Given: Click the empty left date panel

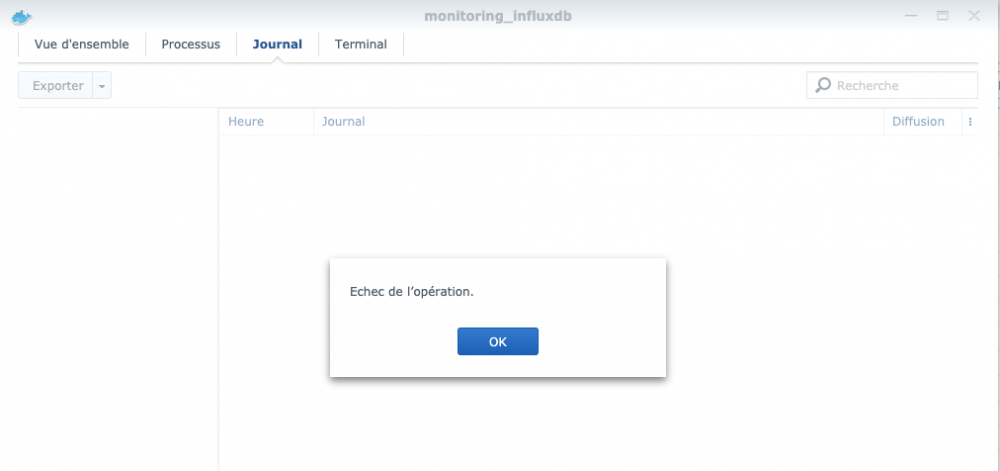Looking at the screenshot, I should pyautogui.click(x=118, y=289).
